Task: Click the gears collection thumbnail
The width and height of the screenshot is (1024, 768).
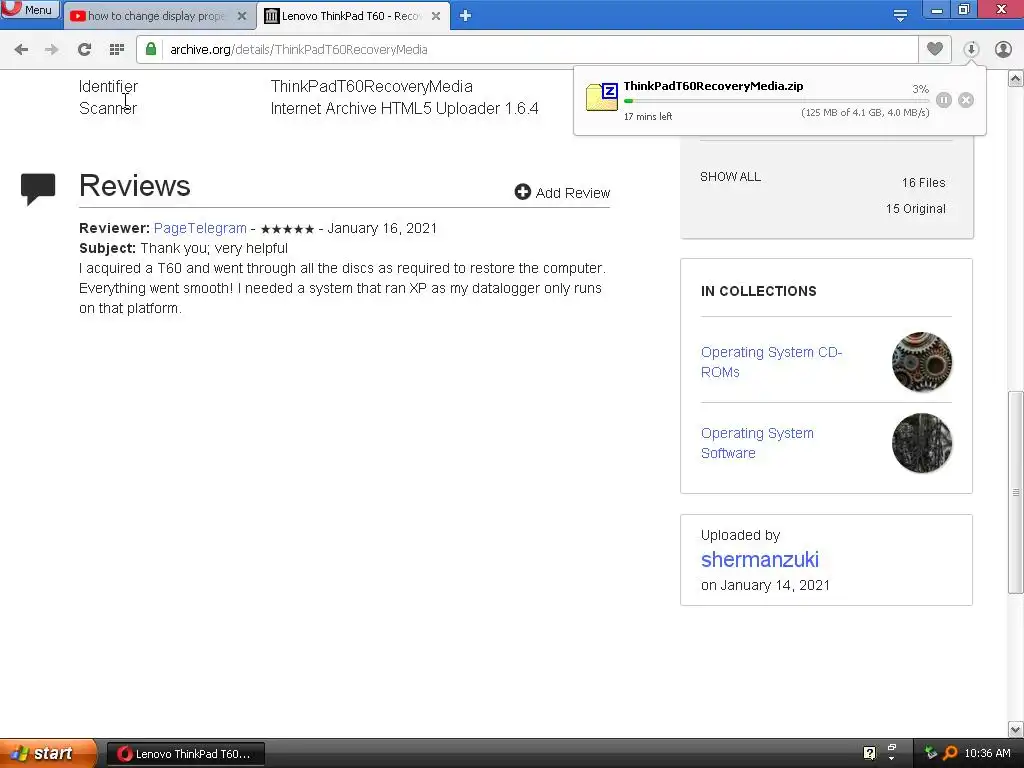Action: point(921,362)
